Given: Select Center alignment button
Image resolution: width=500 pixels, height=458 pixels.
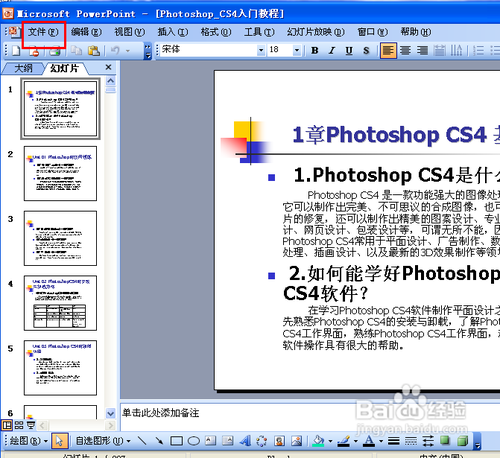Looking at the screenshot, I should pyautogui.click(x=405, y=51).
